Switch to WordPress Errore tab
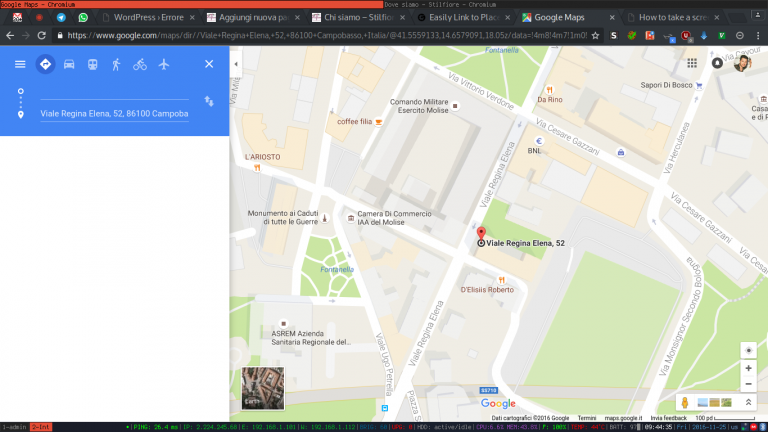 pos(148,17)
